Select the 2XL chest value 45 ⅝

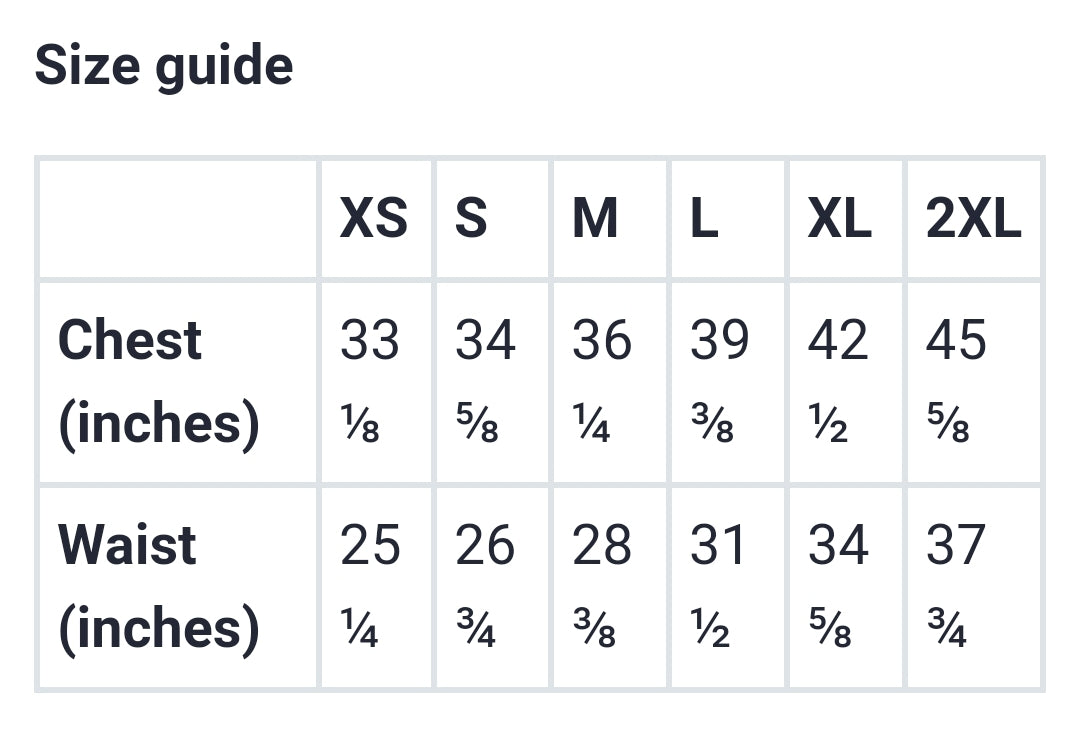(956, 382)
